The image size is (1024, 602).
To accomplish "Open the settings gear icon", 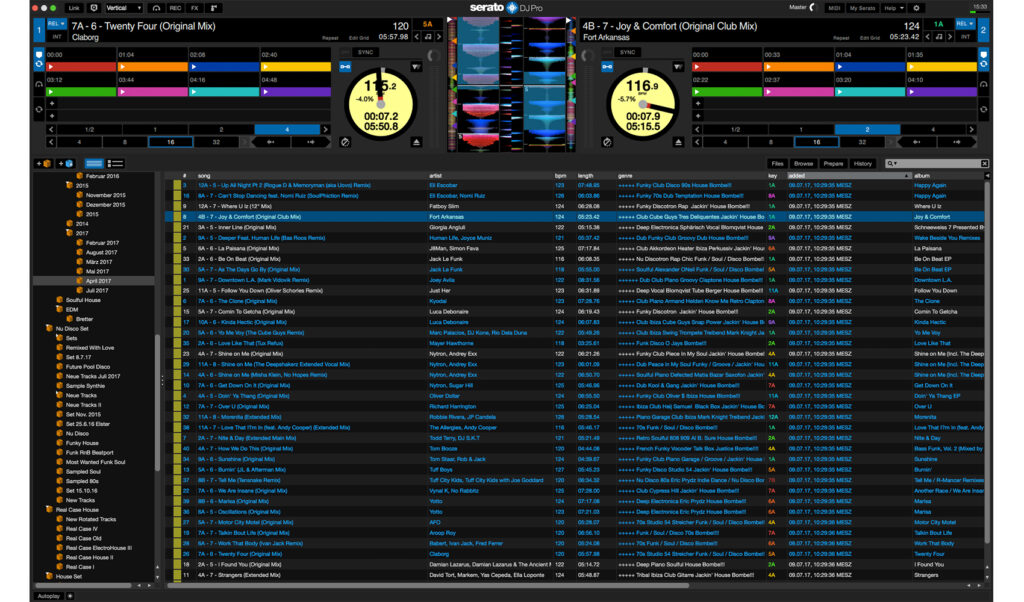I will pos(916,8).
